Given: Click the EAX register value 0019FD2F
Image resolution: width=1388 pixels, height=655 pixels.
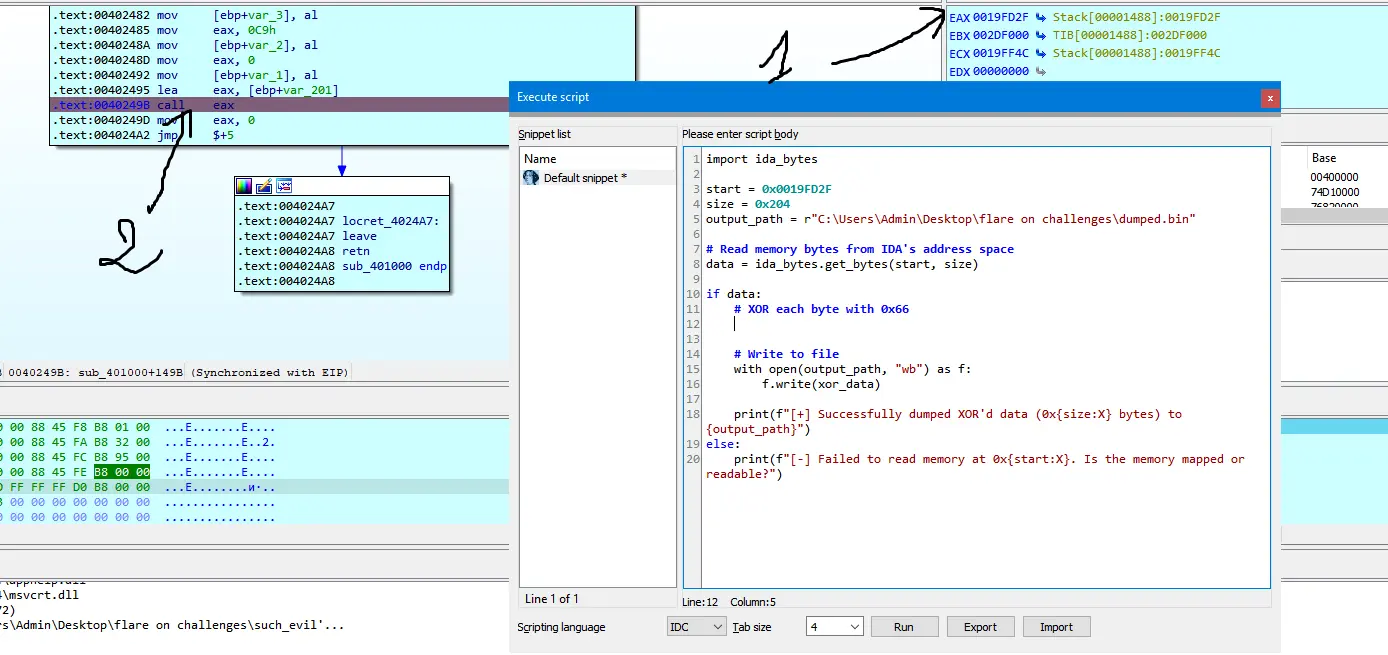Looking at the screenshot, I should click(1002, 17).
